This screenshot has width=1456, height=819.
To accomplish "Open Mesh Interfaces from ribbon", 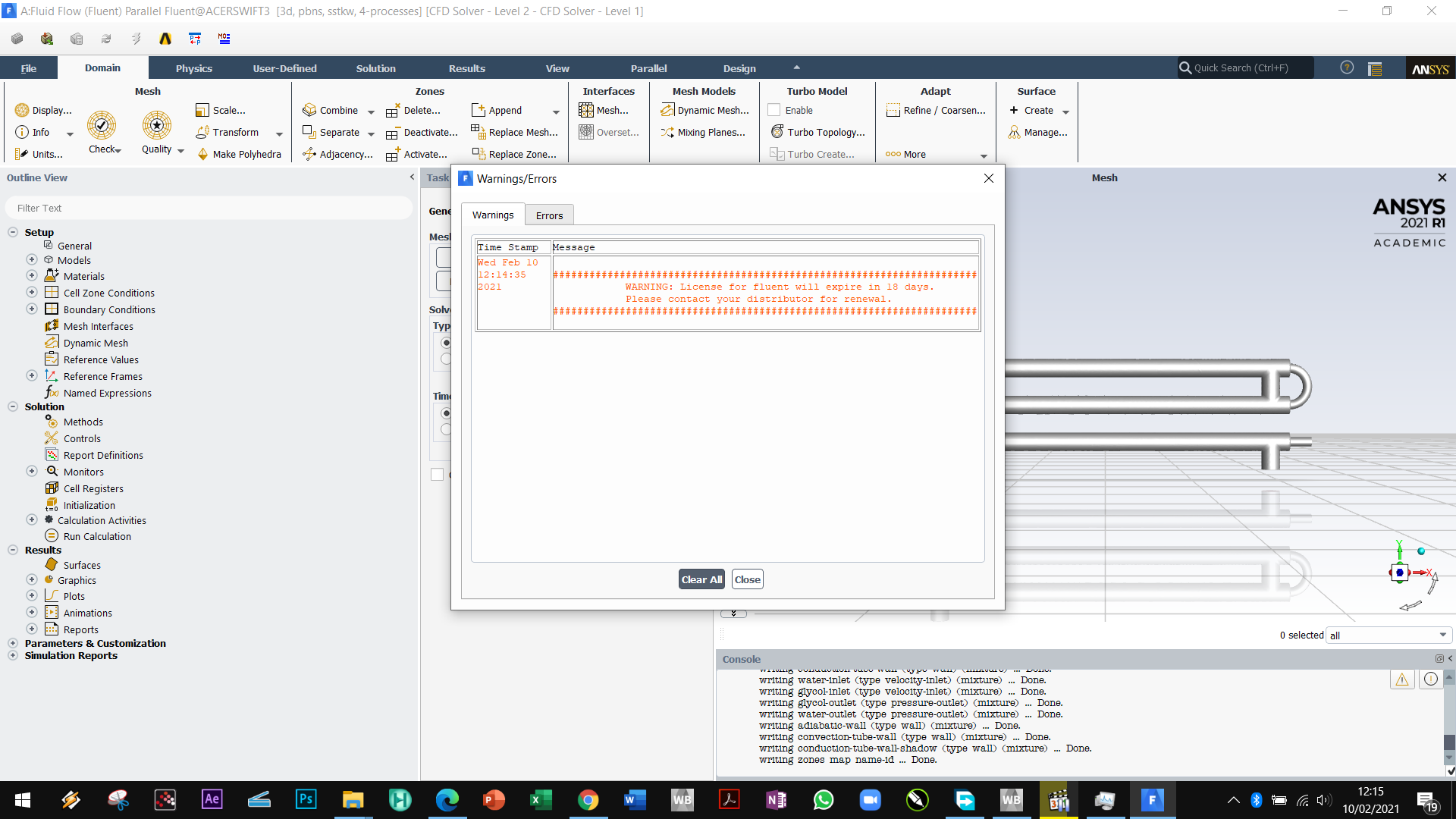I will pos(604,110).
